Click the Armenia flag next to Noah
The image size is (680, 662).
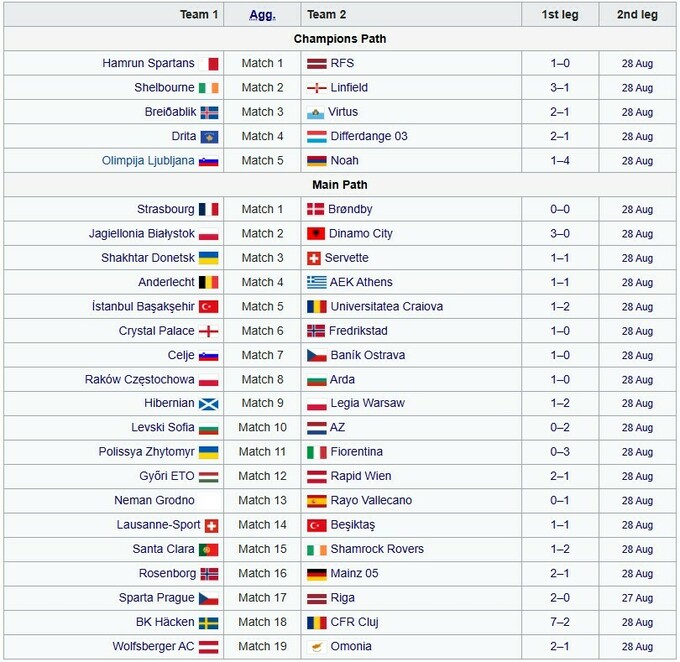click(x=317, y=161)
